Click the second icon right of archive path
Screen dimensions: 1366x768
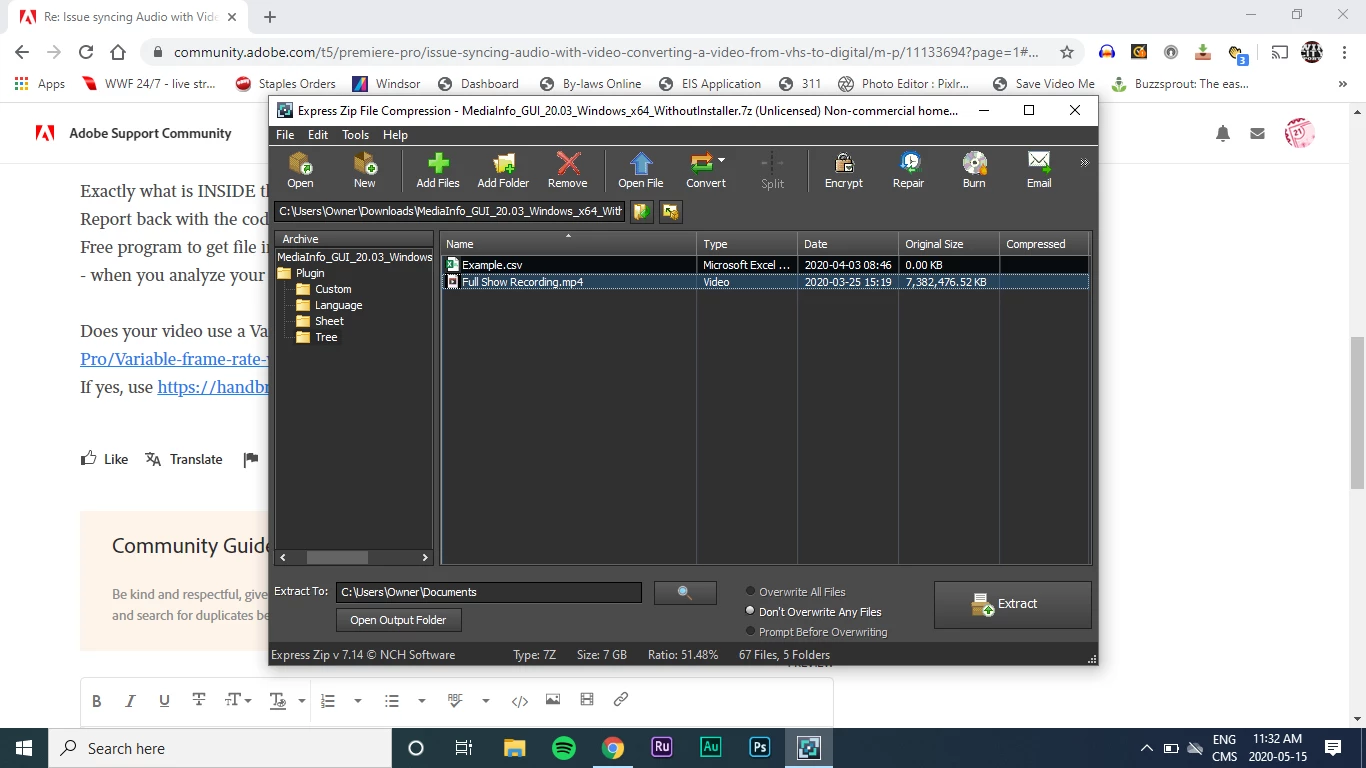click(x=671, y=211)
